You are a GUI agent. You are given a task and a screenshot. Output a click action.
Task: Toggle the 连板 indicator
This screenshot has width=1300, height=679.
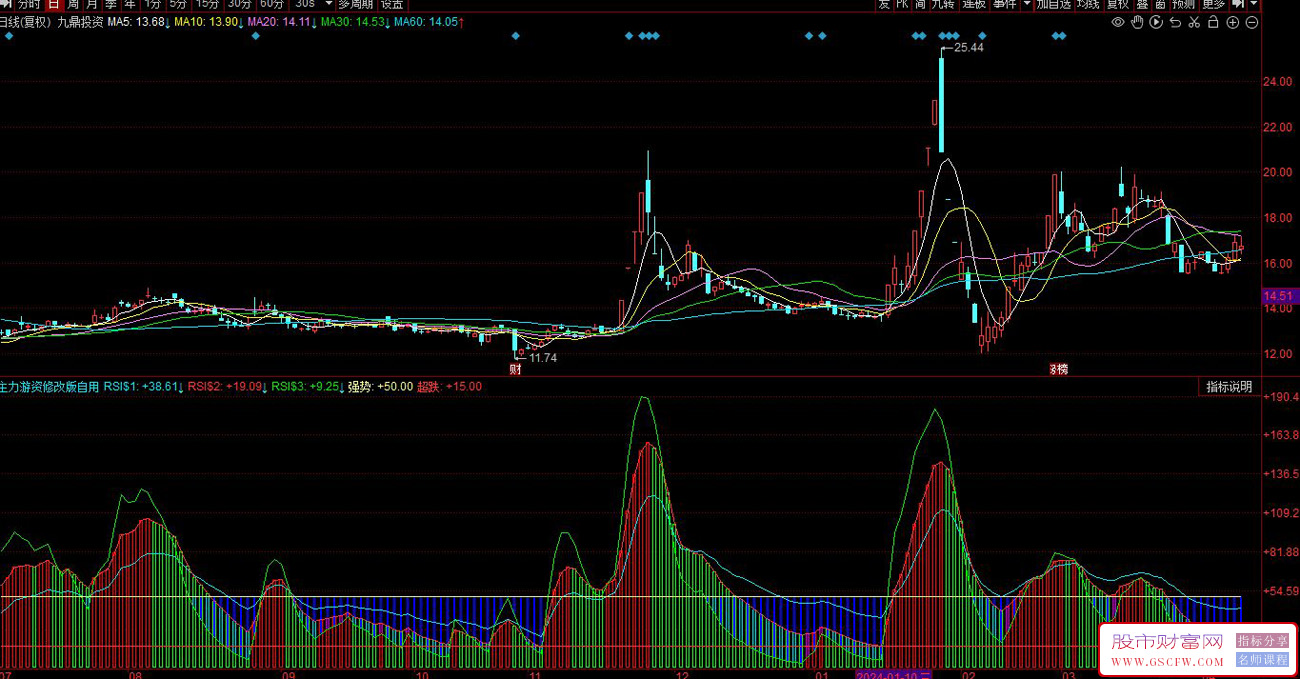pyautogui.click(x=974, y=4)
